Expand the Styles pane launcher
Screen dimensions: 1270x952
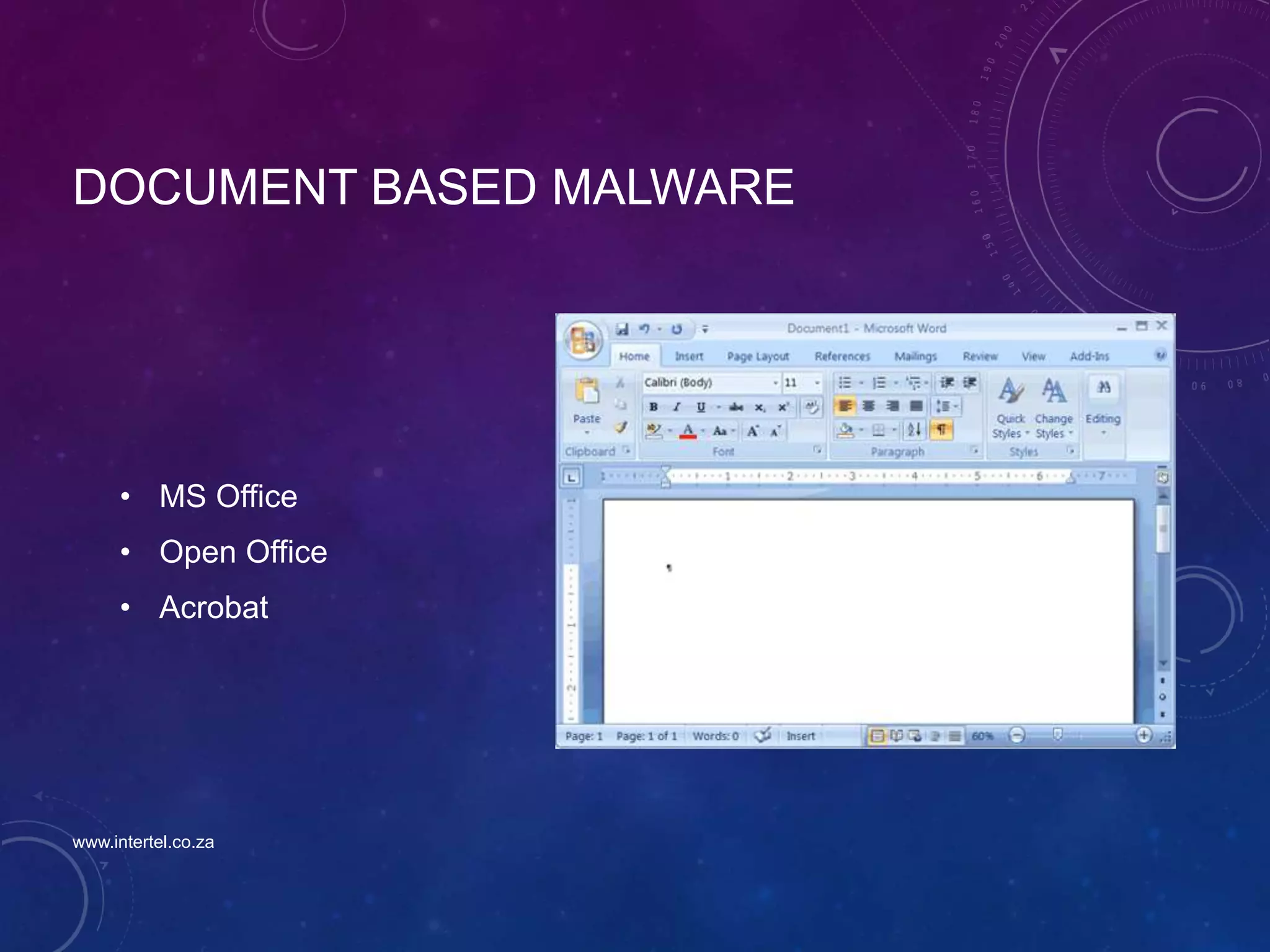[x=1071, y=450]
